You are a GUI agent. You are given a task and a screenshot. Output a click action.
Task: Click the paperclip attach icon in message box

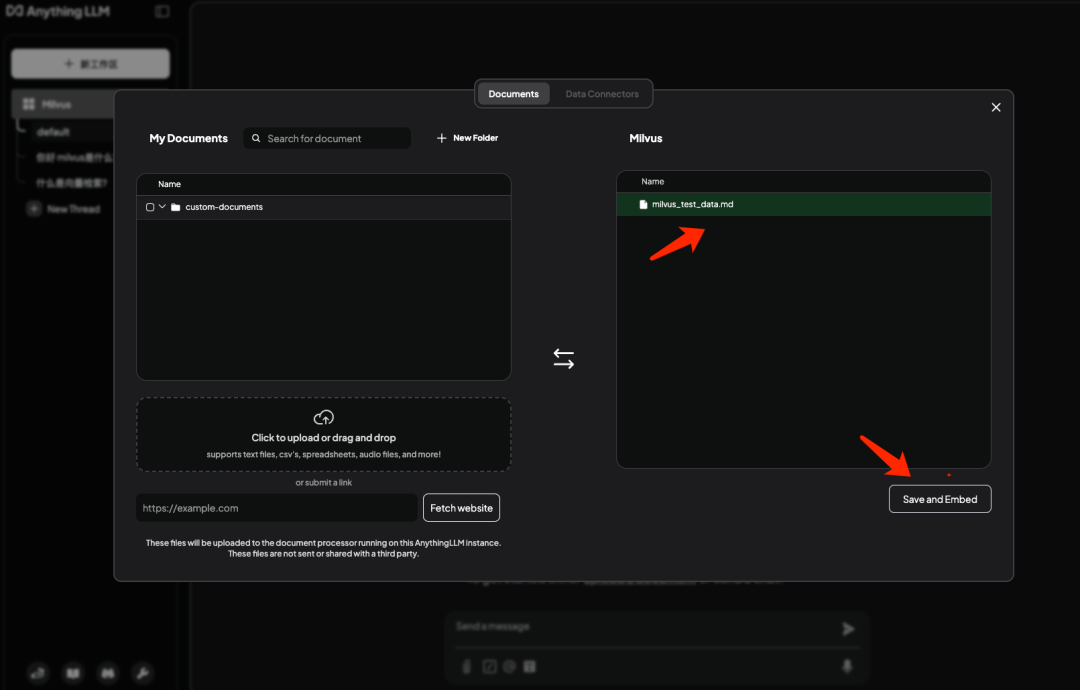click(x=467, y=667)
